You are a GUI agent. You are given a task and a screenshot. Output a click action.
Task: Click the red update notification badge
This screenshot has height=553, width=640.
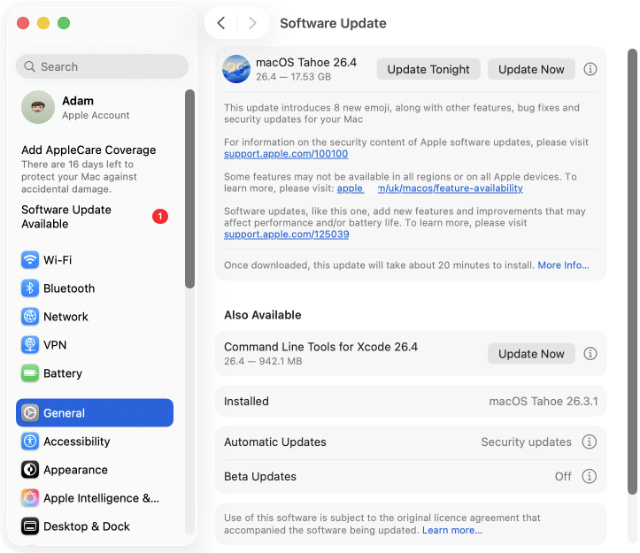[x=160, y=216]
